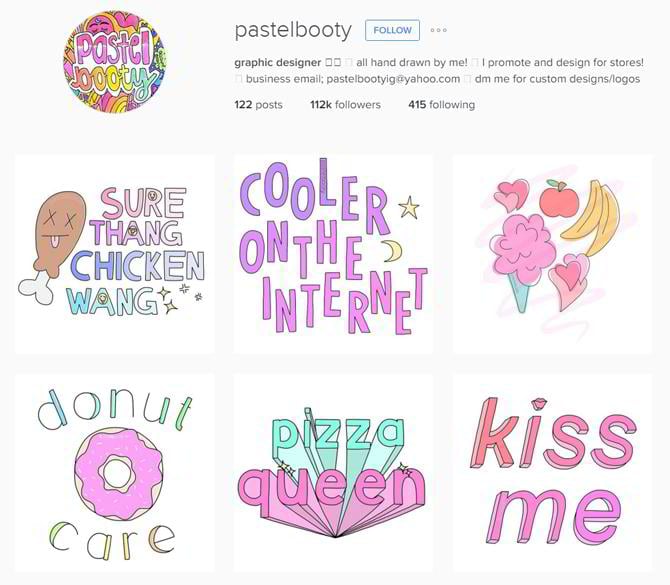Open the pastelbooty profile picture
Viewport: 670px width, 585px height.
pyautogui.click(x=115, y=62)
